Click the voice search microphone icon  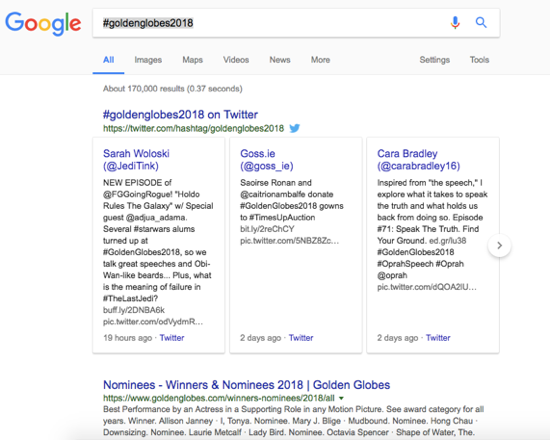pyautogui.click(x=455, y=23)
